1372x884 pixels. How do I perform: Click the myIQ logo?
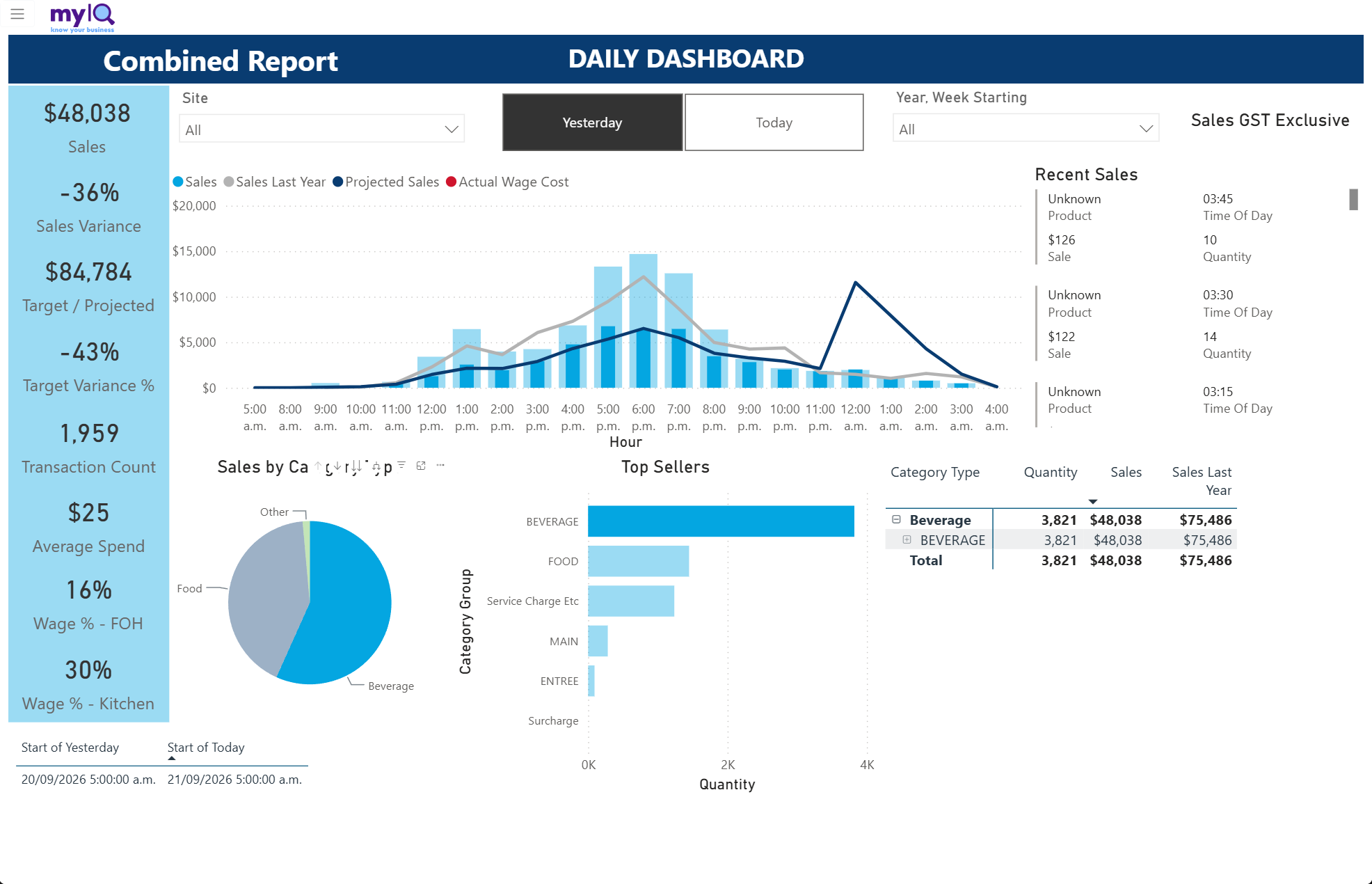(x=82, y=17)
